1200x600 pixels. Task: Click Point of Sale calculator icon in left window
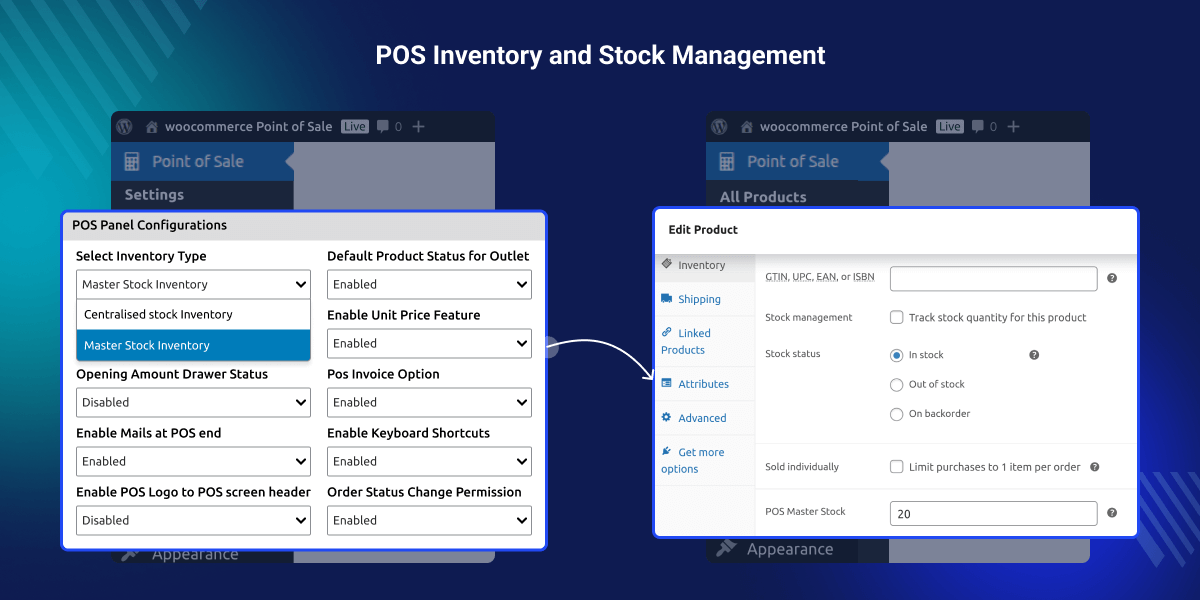(x=132, y=161)
